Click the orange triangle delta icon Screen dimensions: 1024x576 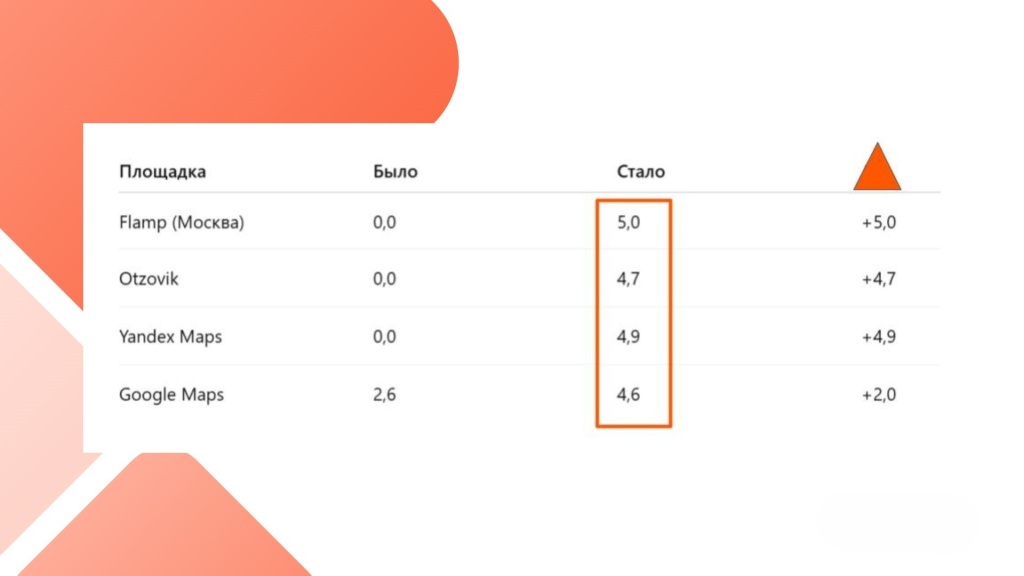click(x=877, y=169)
